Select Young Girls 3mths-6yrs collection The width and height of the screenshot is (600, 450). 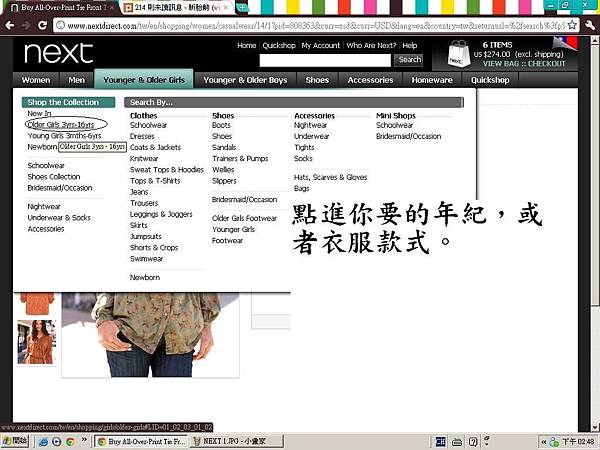tap(64, 136)
